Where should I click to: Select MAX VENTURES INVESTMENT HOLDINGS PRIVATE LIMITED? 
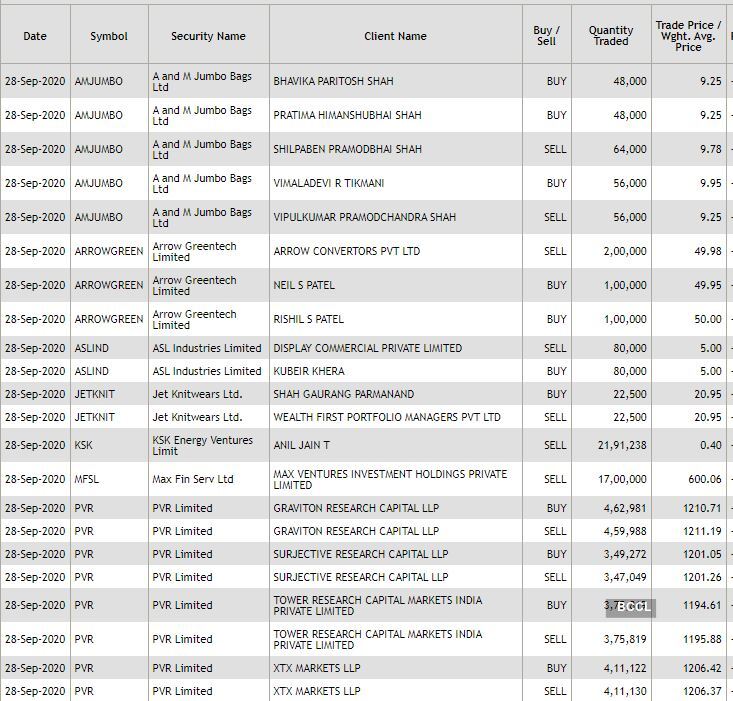(390, 479)
